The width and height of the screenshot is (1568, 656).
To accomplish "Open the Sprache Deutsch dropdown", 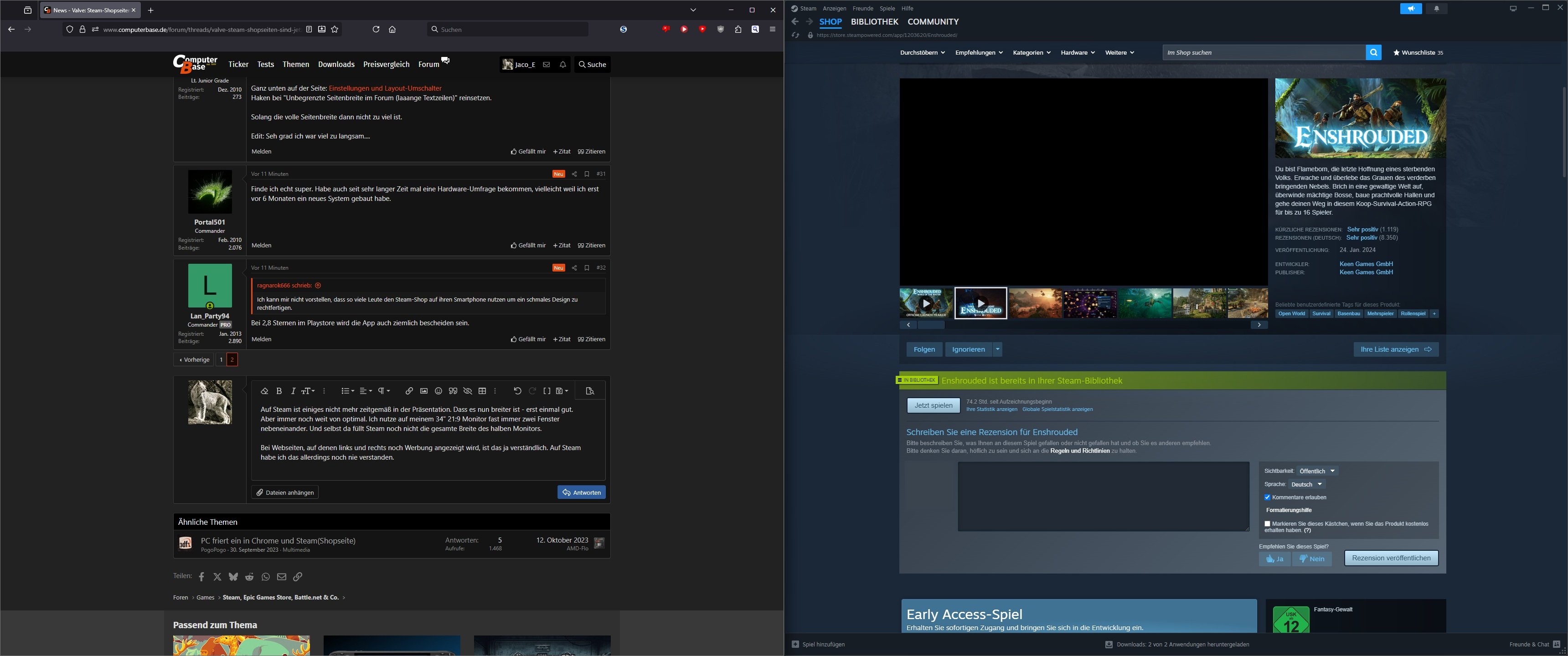I will (x=1306, y=484).
